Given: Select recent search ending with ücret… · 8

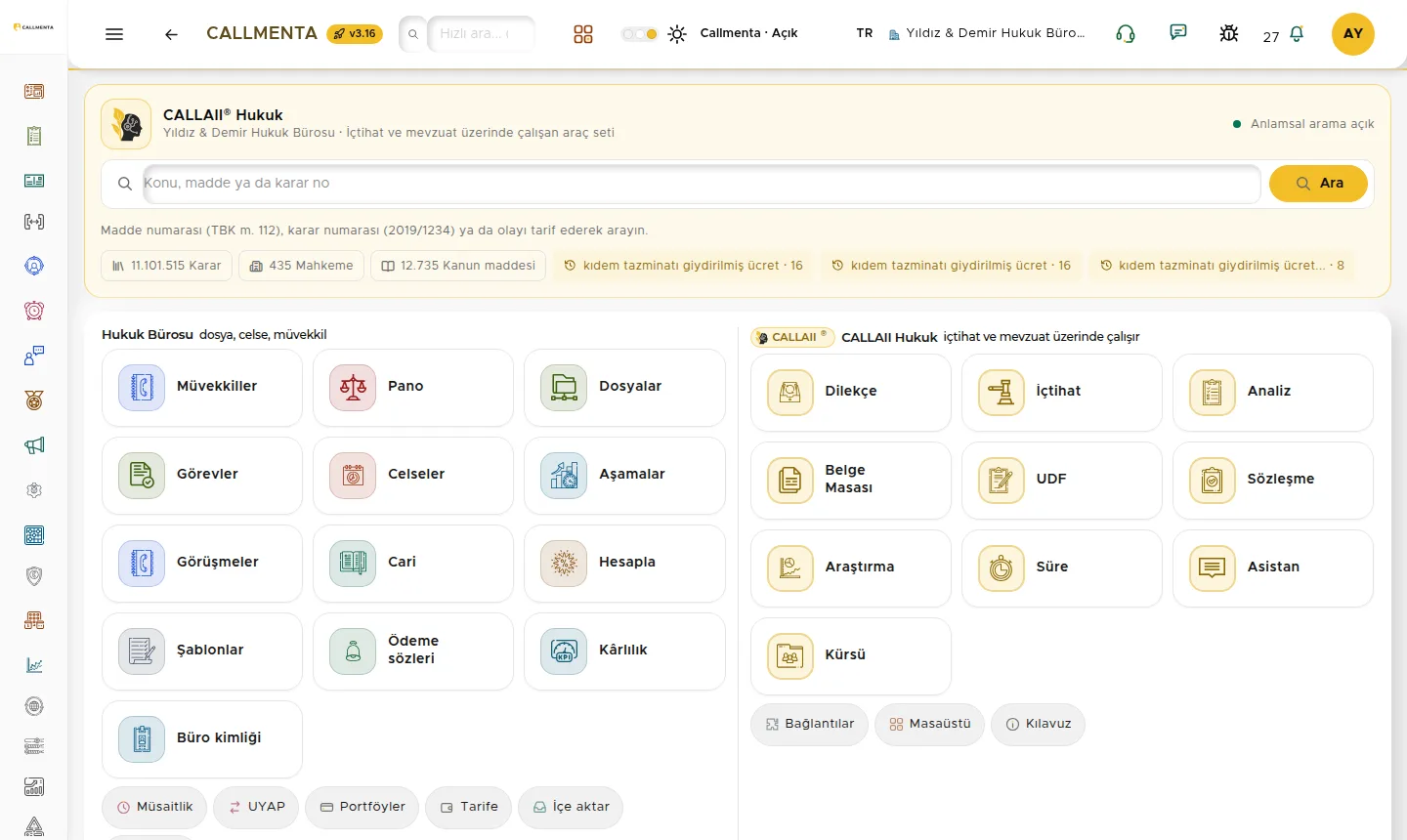Looking at the screenshot, I should tap(1221, 266).
